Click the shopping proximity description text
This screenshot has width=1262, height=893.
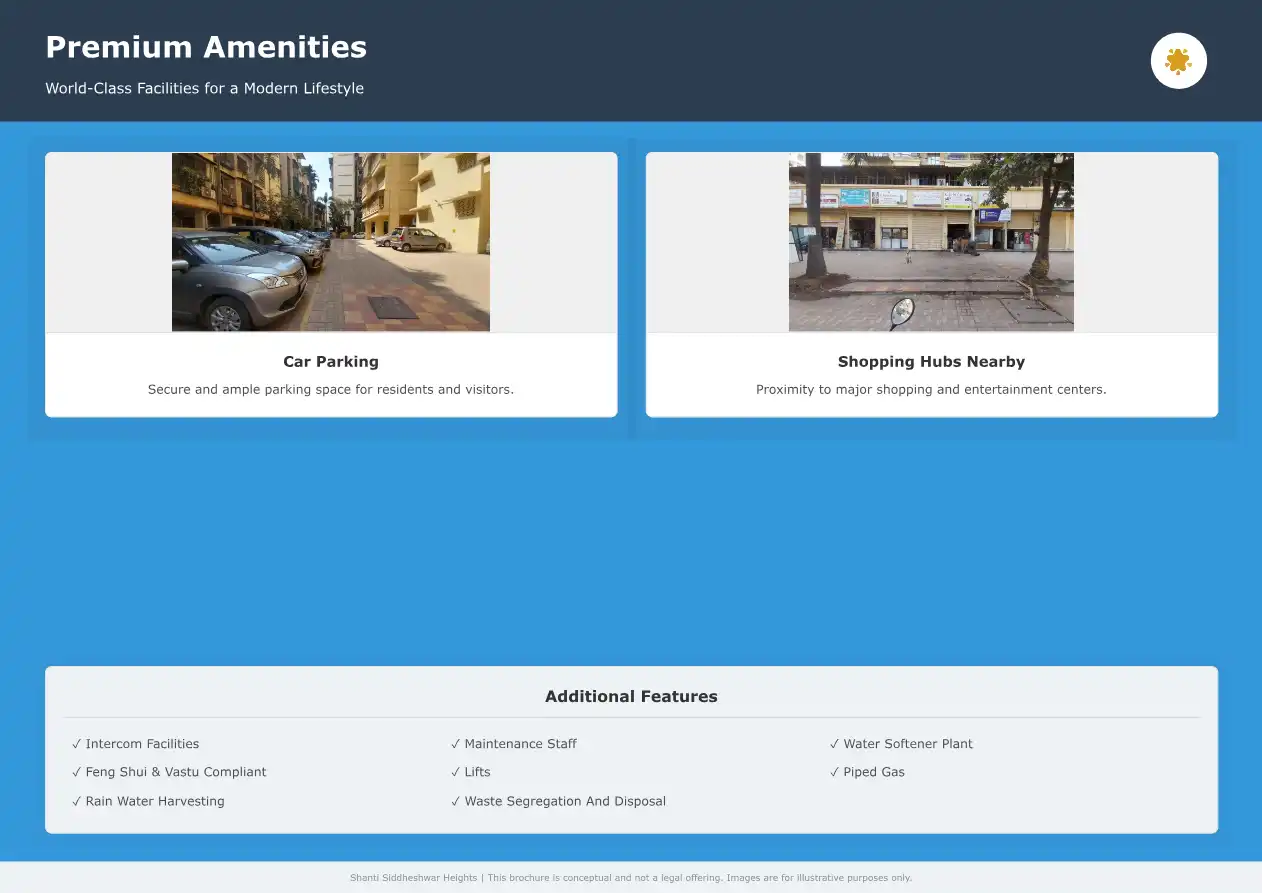pyautogui.click(x=930, y=389)
